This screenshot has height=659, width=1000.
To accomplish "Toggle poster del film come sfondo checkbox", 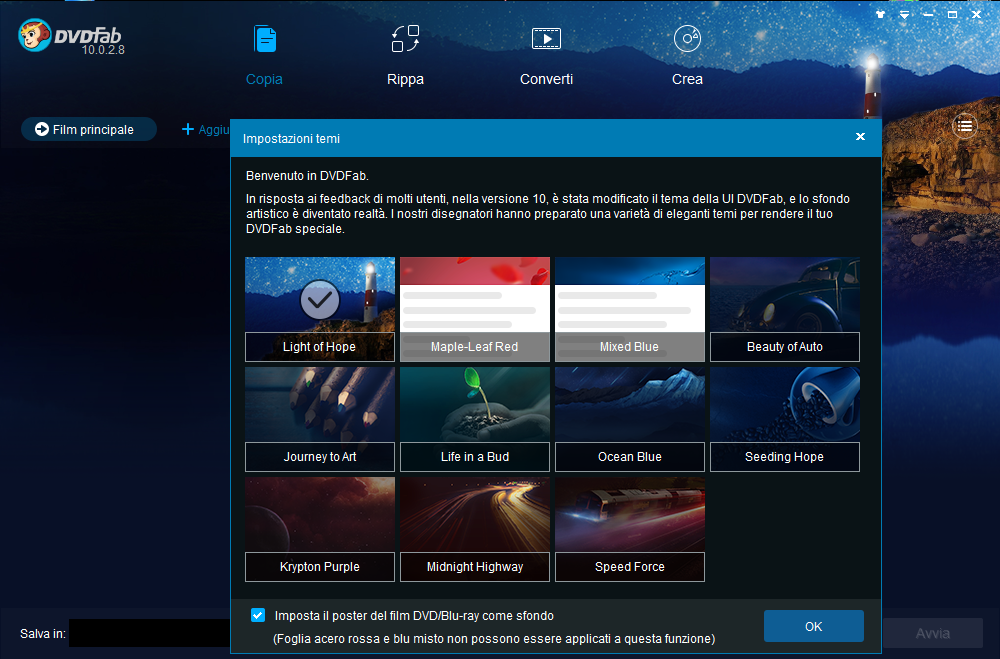I will pyautogui.click(x=258, y=615).
